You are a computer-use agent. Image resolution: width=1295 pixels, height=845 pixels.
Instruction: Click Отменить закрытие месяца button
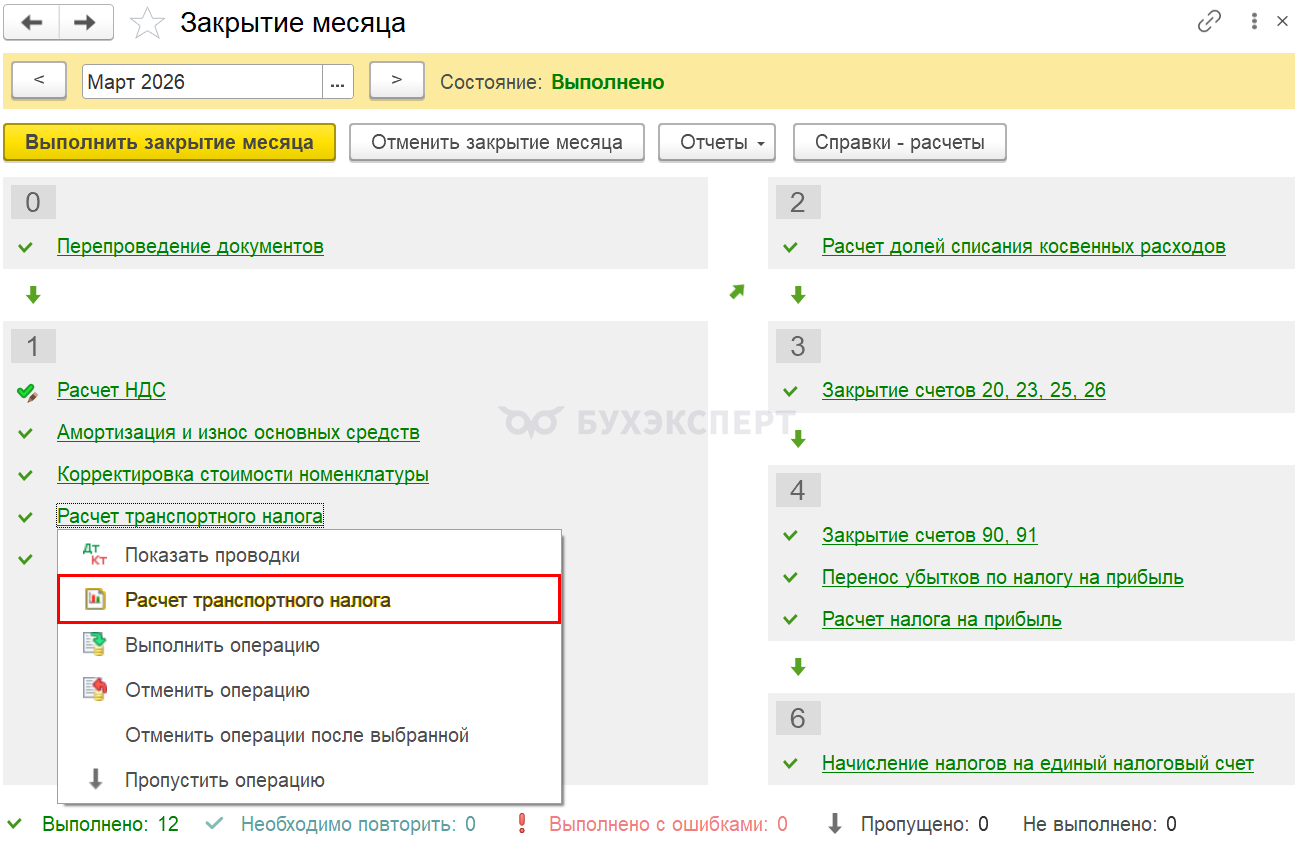497,142
